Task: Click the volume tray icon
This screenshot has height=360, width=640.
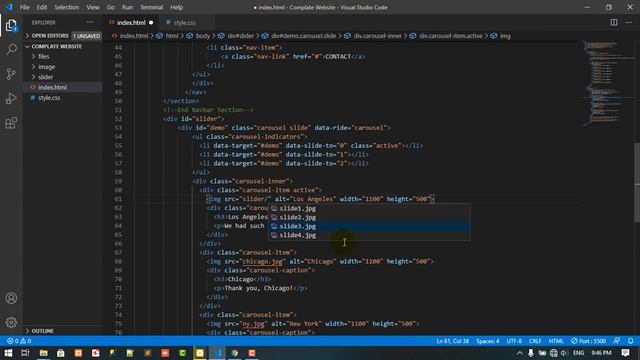Action: [x=564, y=353]
